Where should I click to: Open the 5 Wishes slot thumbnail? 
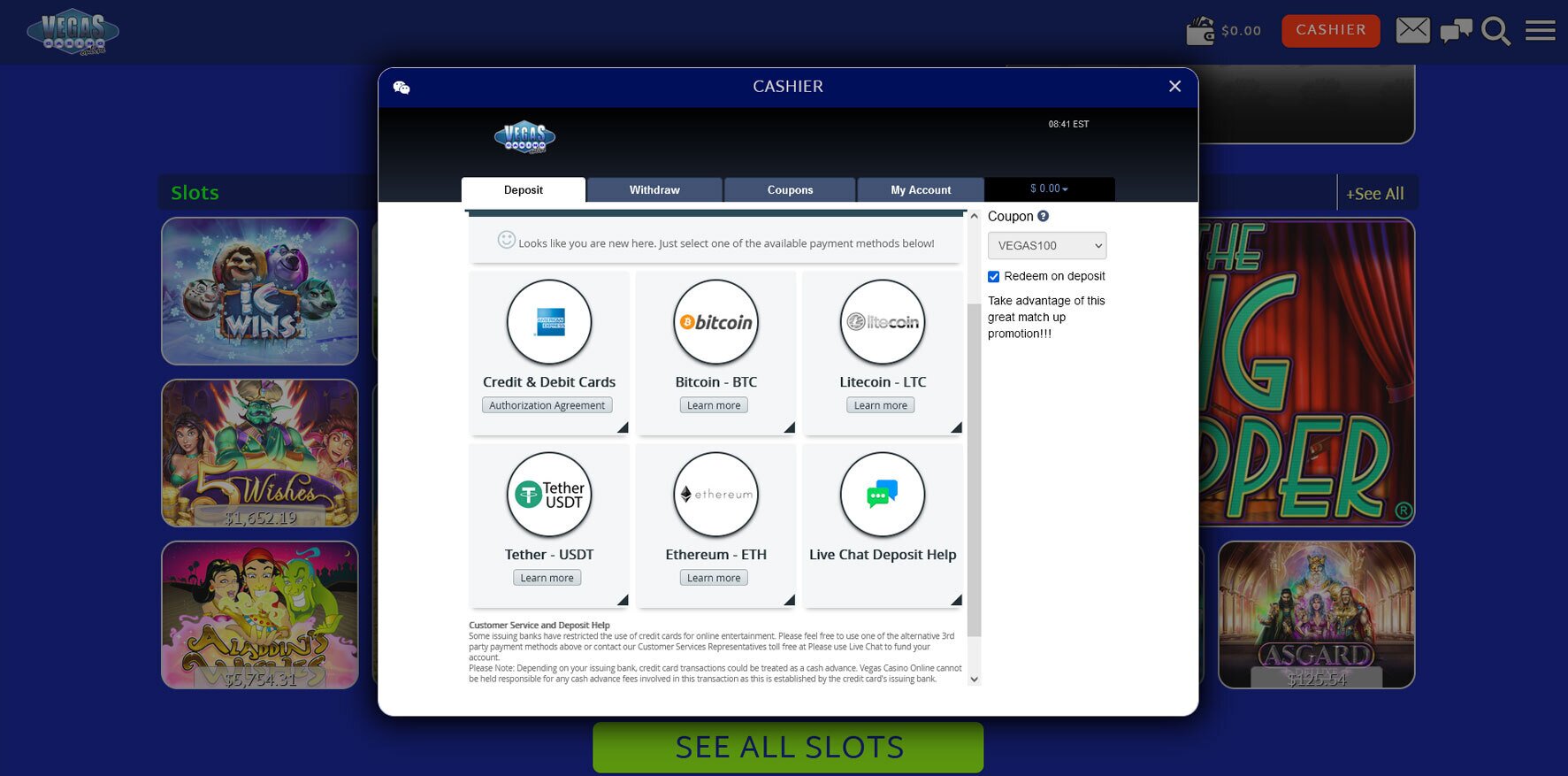[x=260, y=453]
